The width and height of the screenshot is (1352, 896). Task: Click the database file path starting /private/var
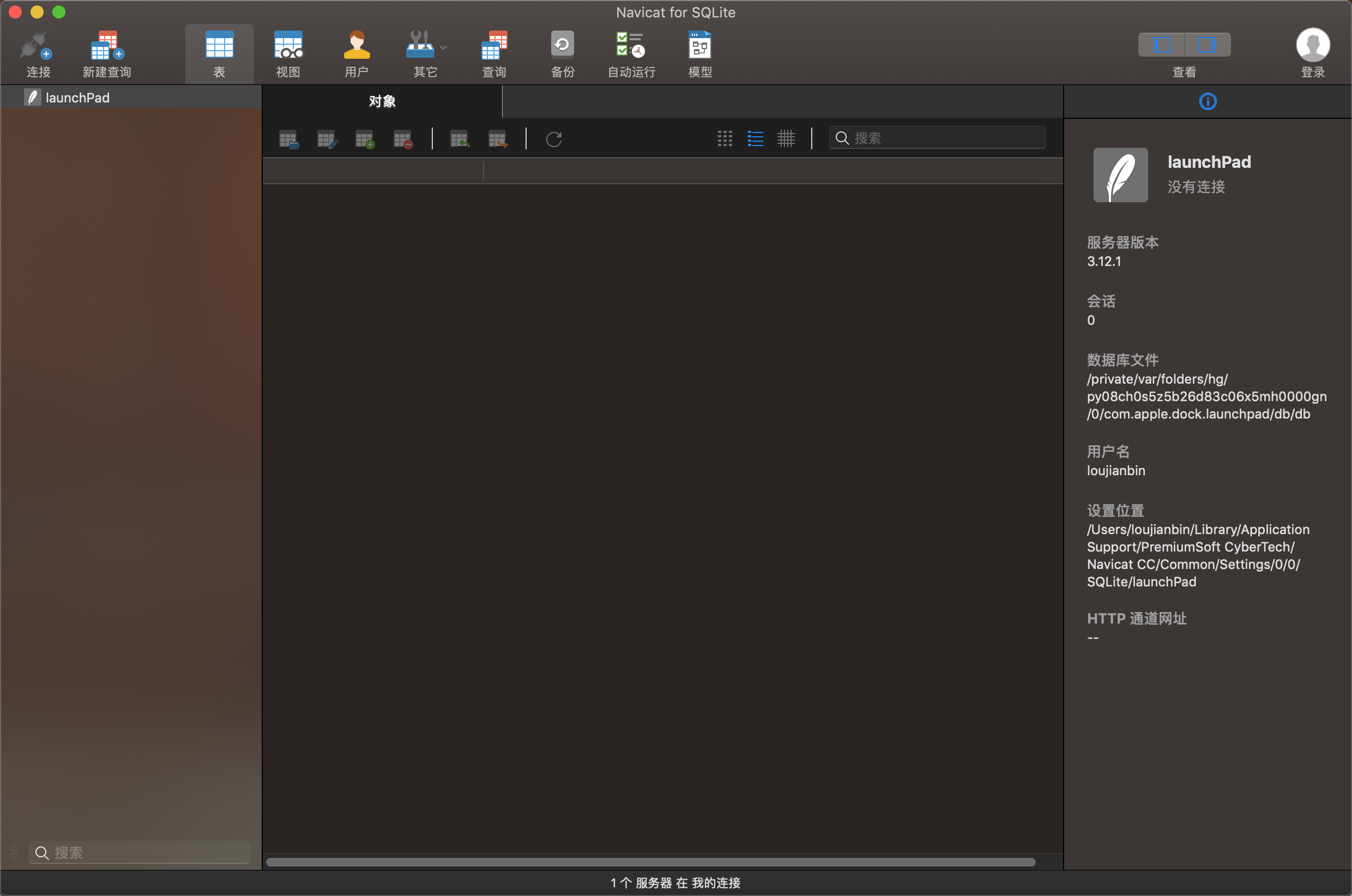(x=1206, y=397)
